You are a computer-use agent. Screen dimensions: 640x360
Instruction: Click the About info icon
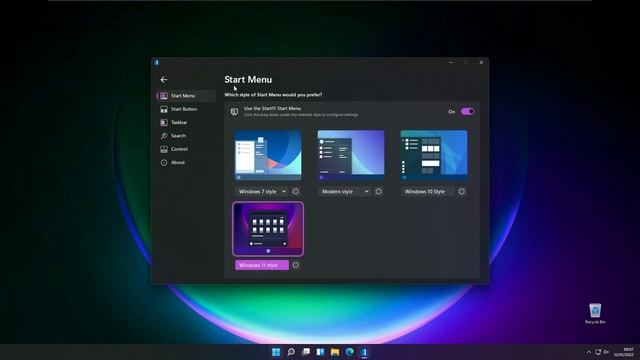tap(164, 162)
